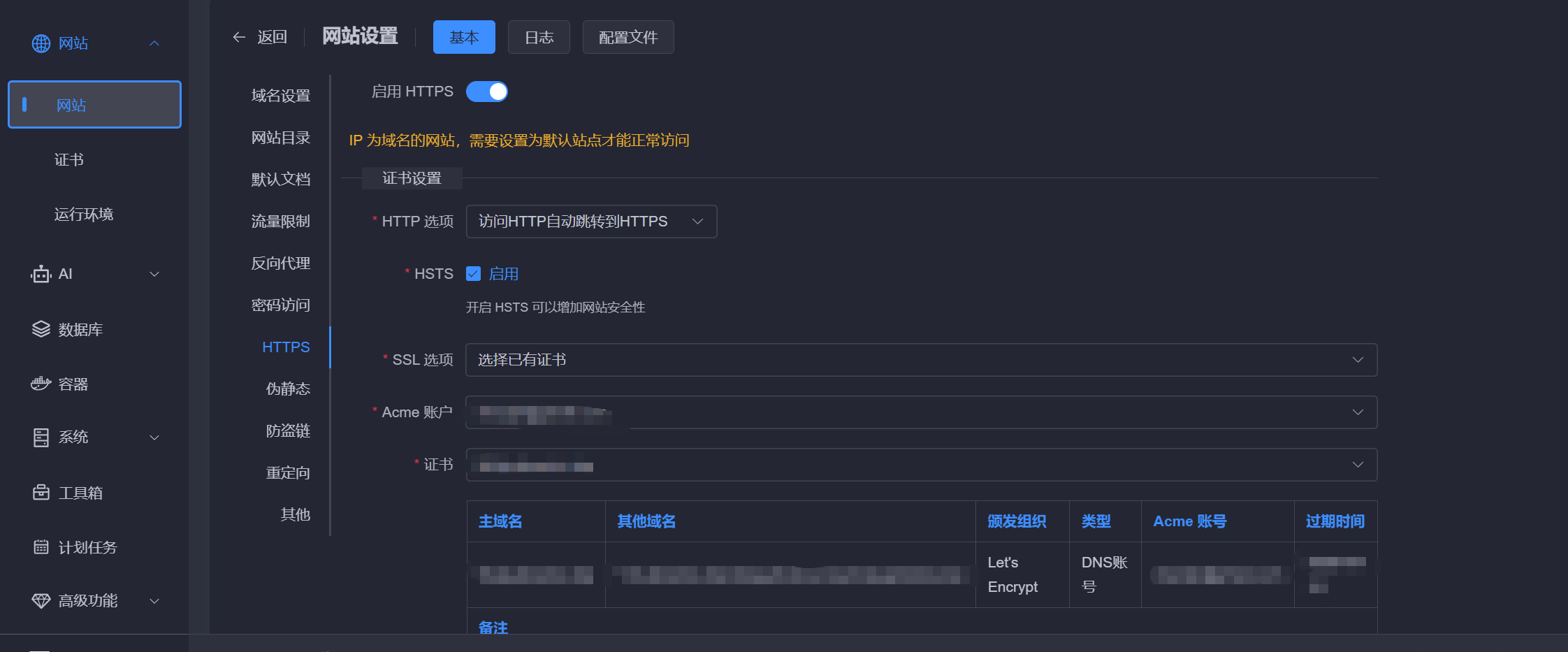The width and height of the screenshot is (1568, 652).
Task: Click the 系统 server icon
Action: point(41,437)
